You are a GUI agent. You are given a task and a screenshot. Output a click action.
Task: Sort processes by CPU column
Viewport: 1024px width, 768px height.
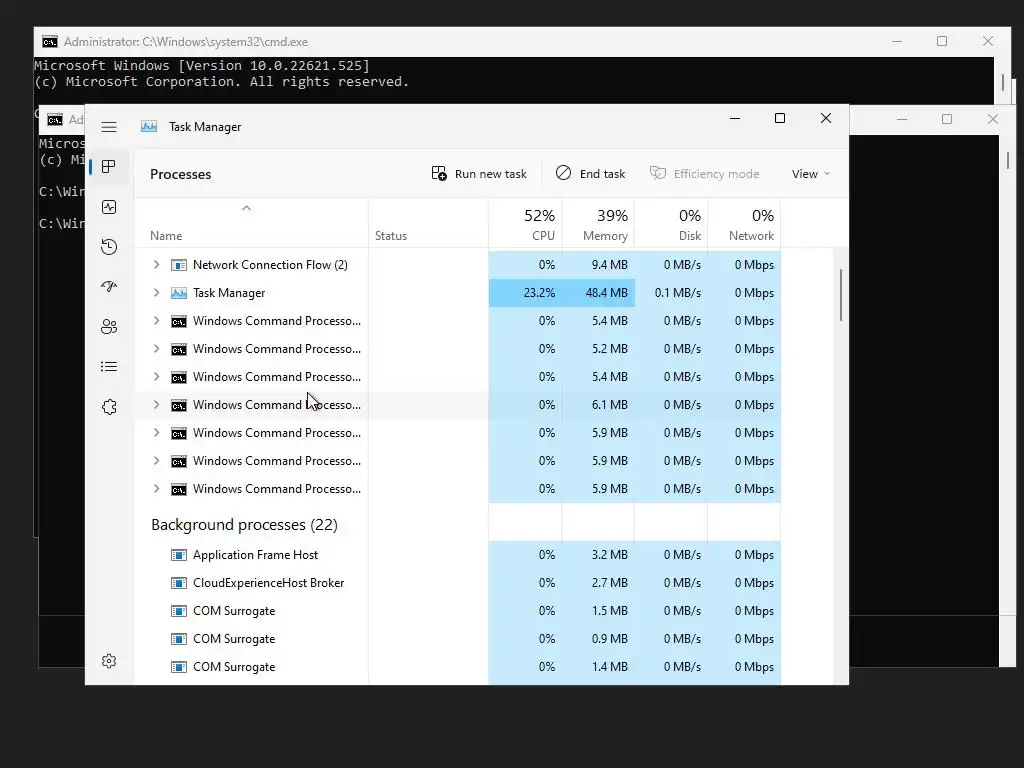click(x=525, y=224)
